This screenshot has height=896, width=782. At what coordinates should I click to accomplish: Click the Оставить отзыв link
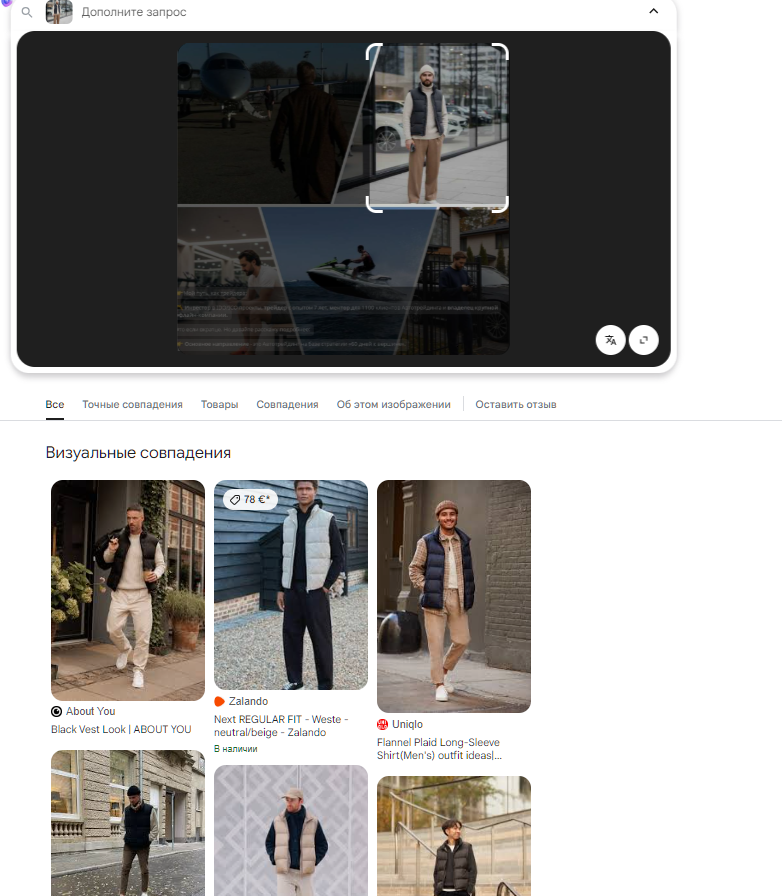515,405
